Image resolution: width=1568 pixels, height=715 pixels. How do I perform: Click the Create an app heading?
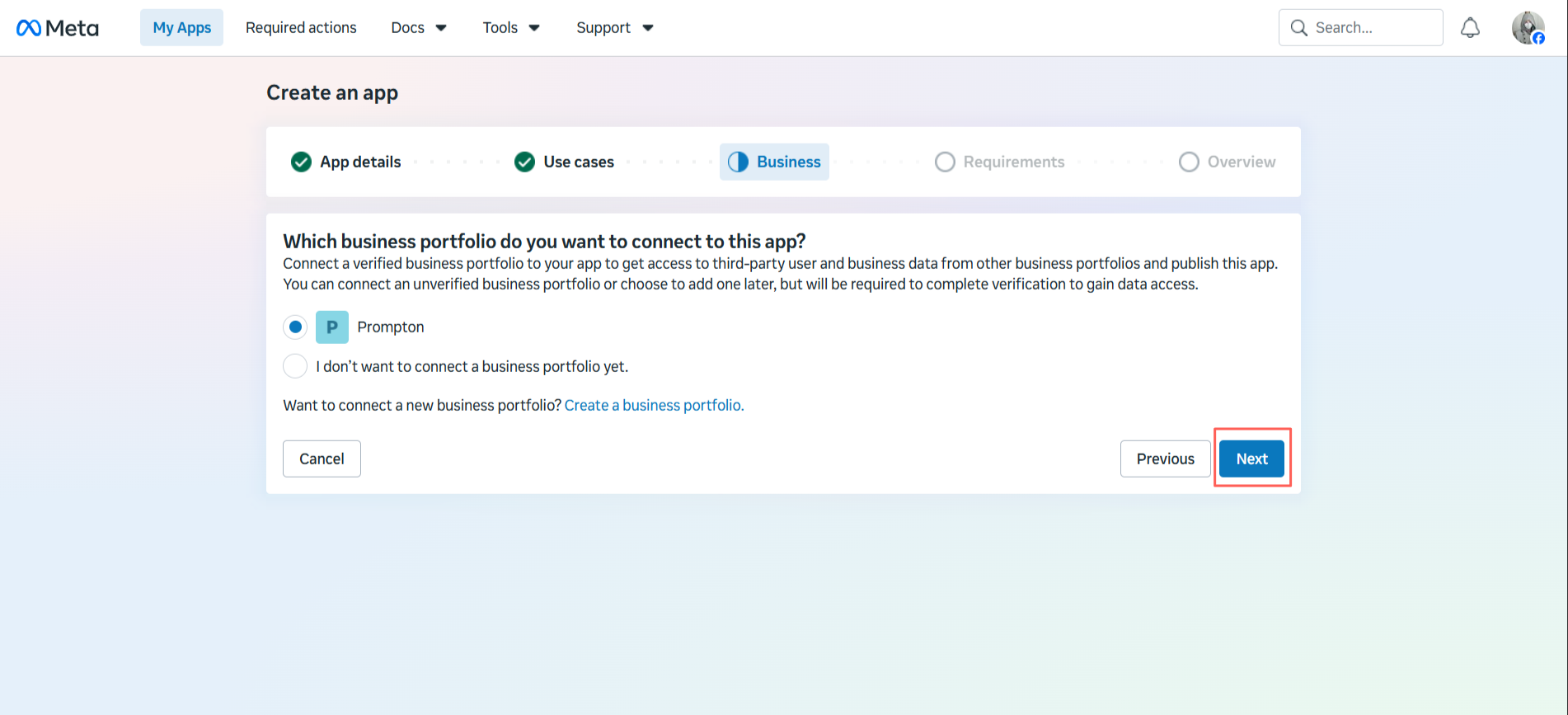point(332,92)
